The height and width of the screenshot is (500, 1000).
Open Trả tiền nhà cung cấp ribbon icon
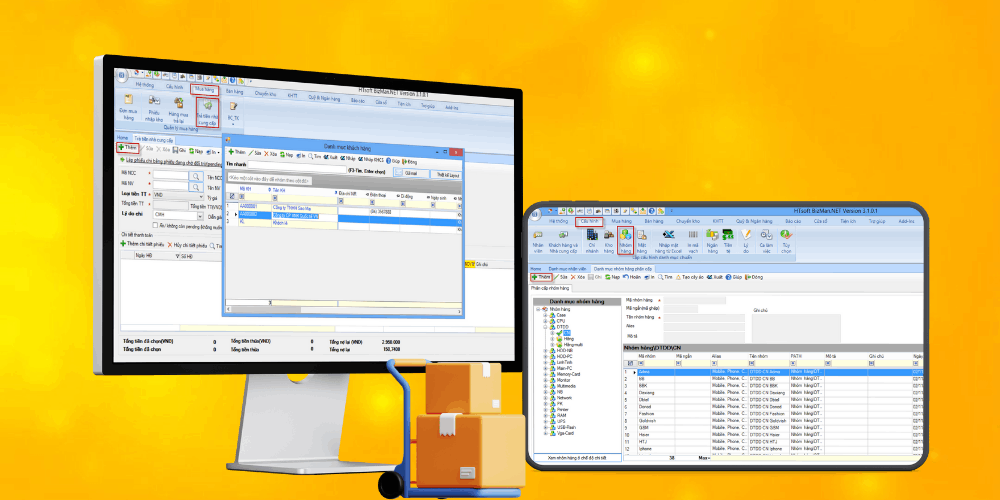click(x=208, y=111)
